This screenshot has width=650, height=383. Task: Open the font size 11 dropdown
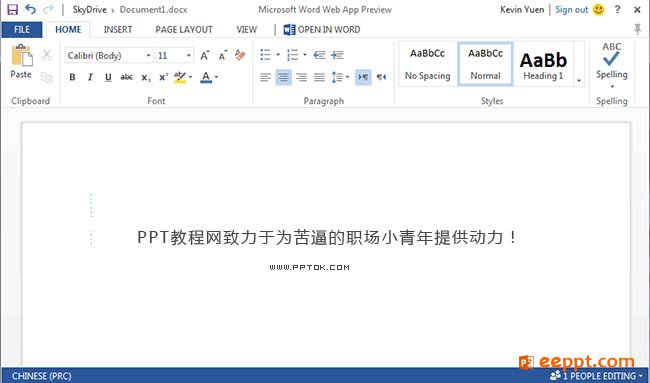175,55
